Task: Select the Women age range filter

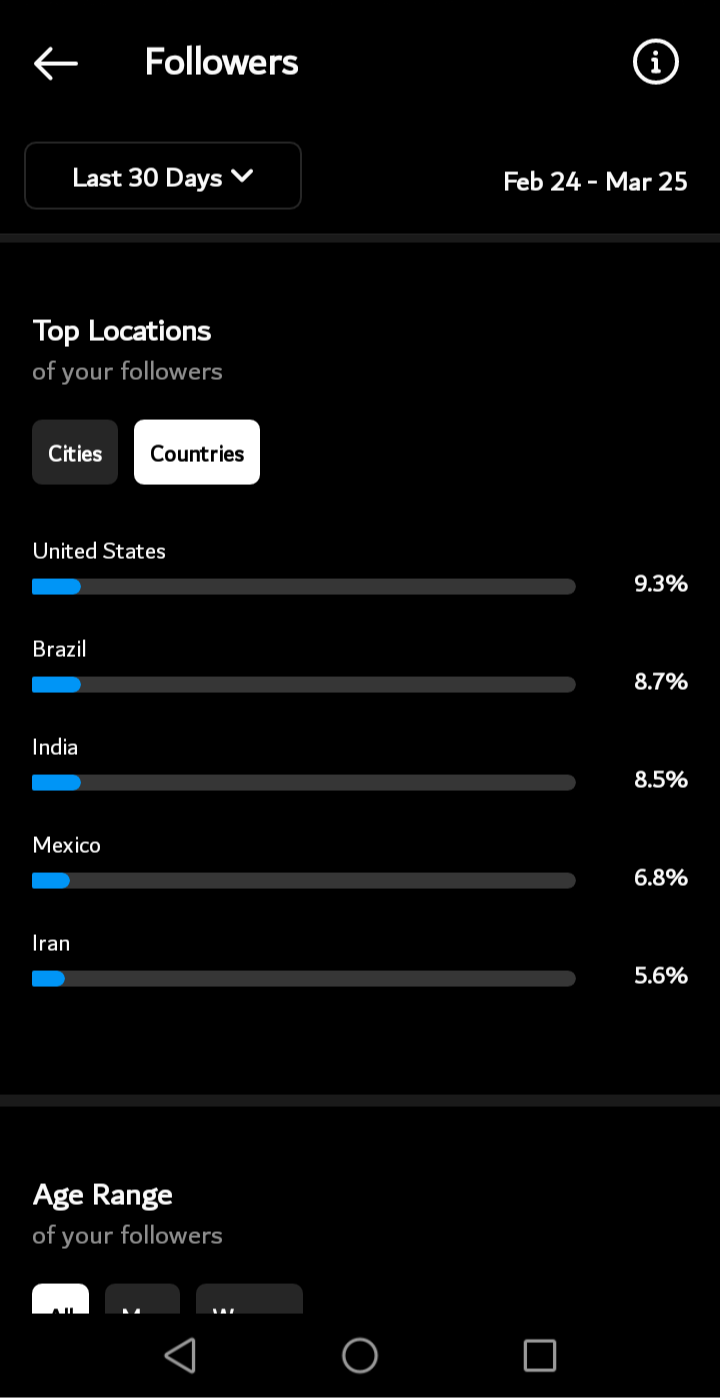Action: [x=249, y=1298]
